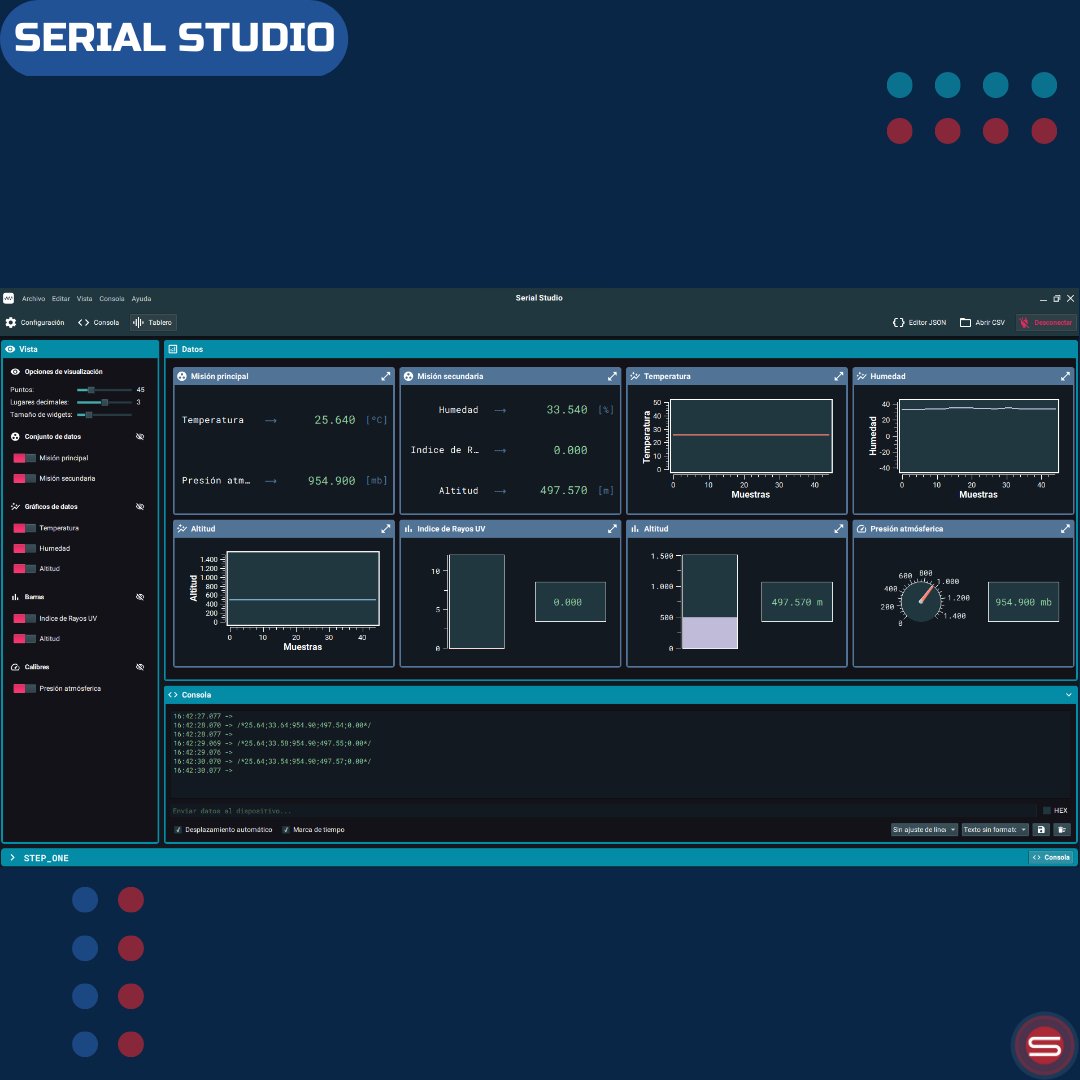Open the Consola menu in the menu bar
The width and height of the screenshot is (1080, 1080).
tap(112, 298)
